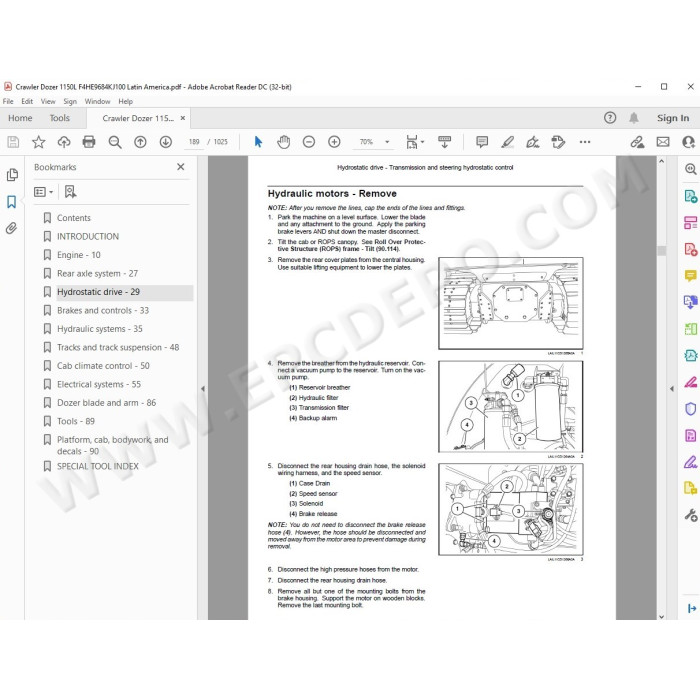700x700 pixels.
Task: Open the Export PDF tool in right pane
Action: 690,196
